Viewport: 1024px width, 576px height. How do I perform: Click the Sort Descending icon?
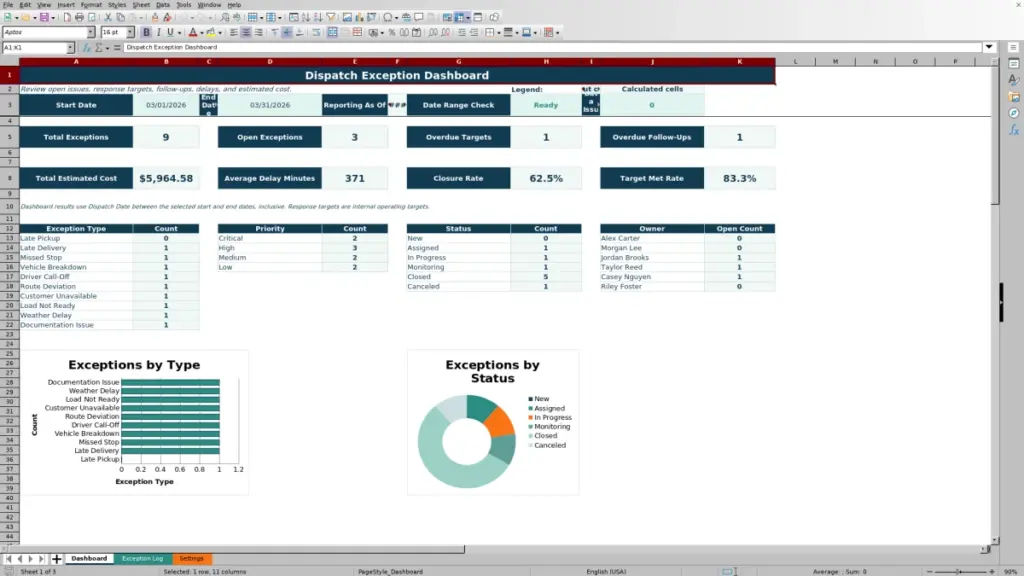click(318, 17)
